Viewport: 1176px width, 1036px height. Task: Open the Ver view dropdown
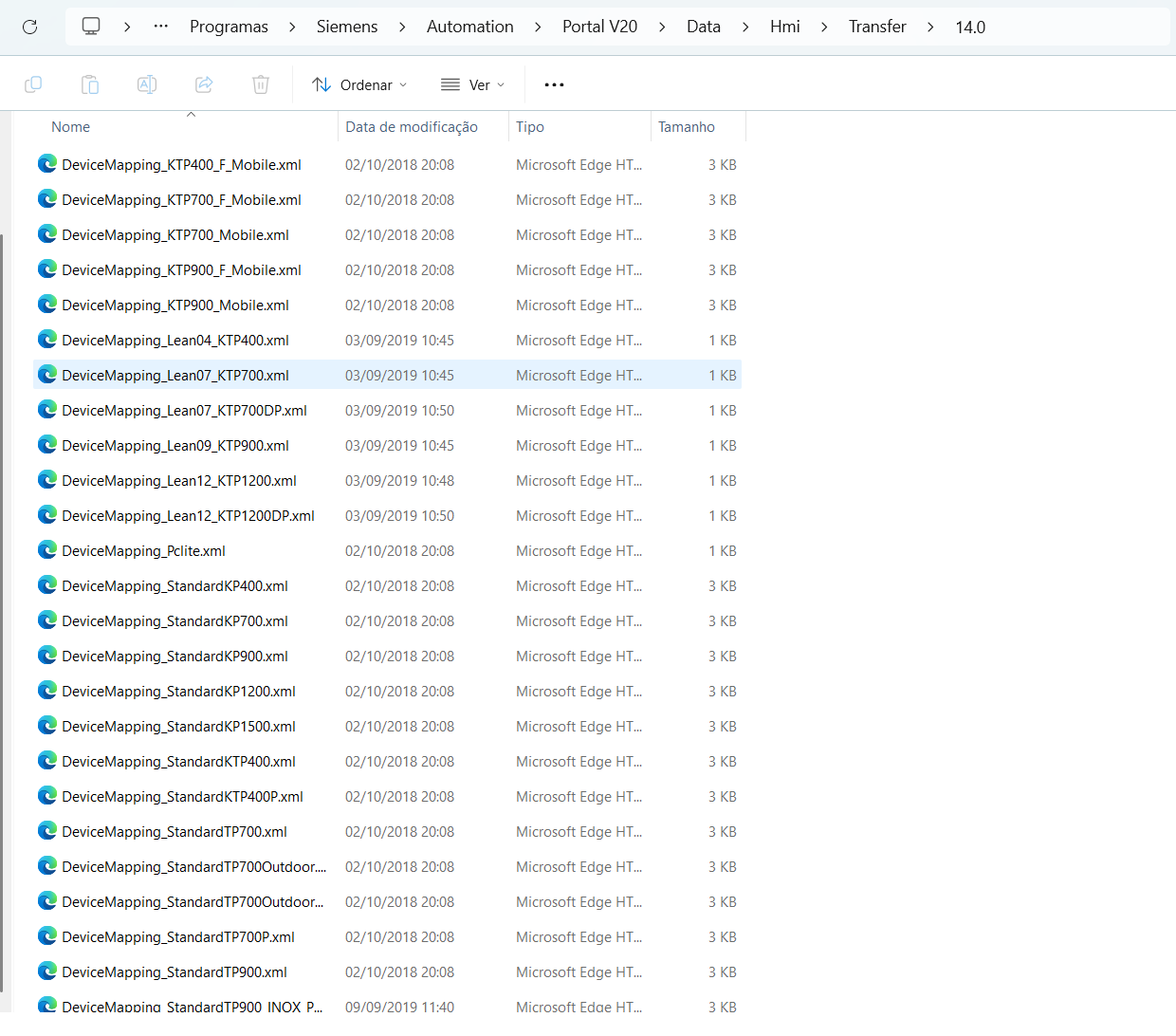(x=472, y=84)
